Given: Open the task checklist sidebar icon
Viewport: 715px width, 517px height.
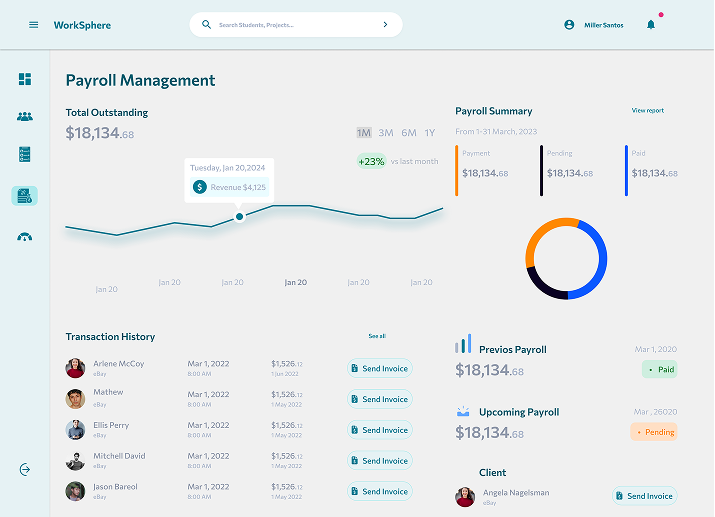Looking at the screenshot, I should (25, 154).
